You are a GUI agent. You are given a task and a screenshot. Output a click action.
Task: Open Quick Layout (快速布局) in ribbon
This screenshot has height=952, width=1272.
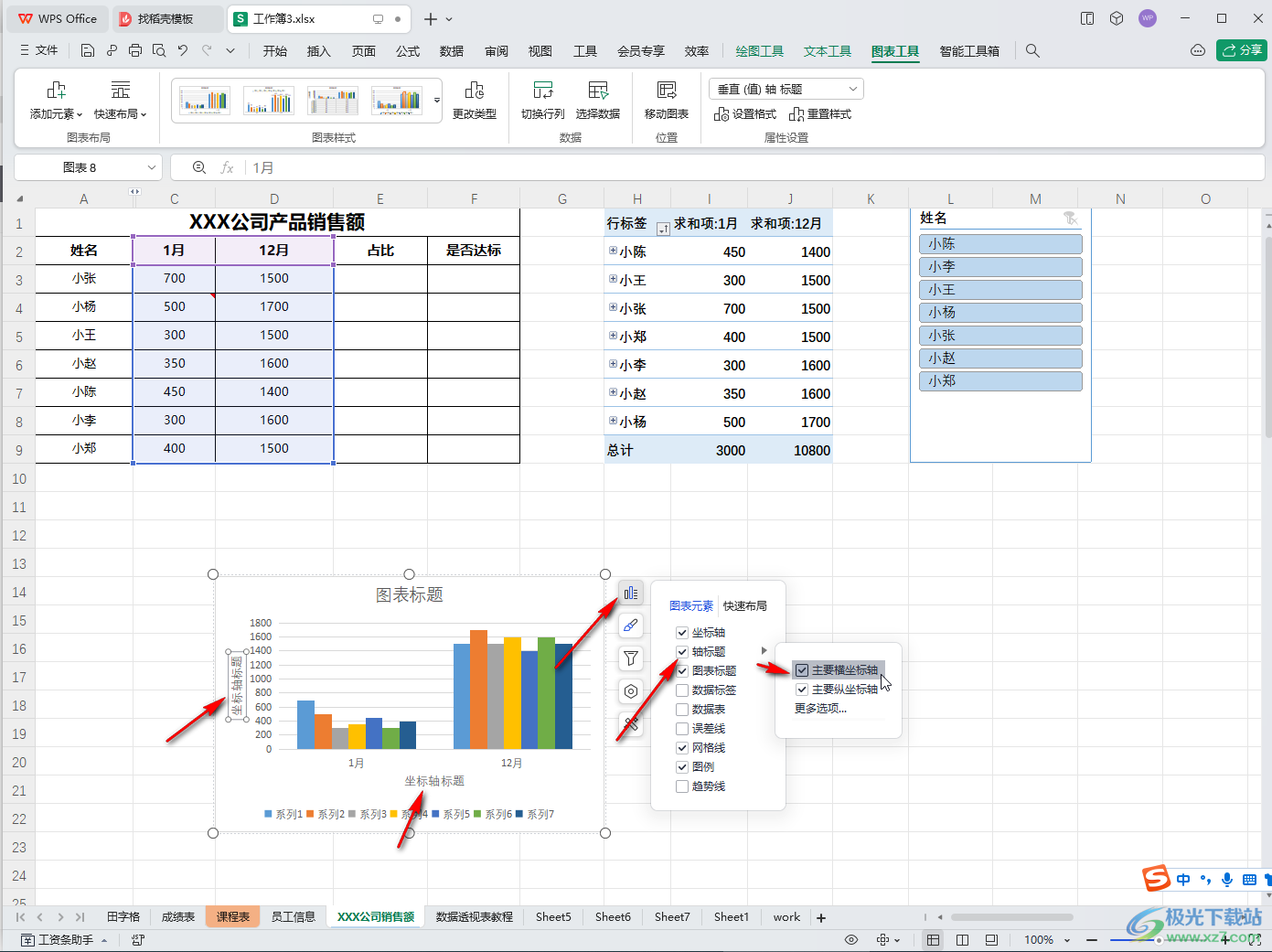pos(121,101)
